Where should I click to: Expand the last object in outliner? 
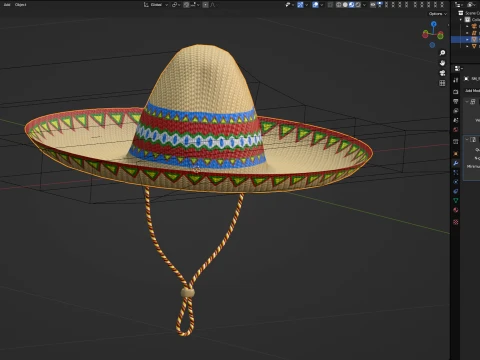(x=467, y=46)
